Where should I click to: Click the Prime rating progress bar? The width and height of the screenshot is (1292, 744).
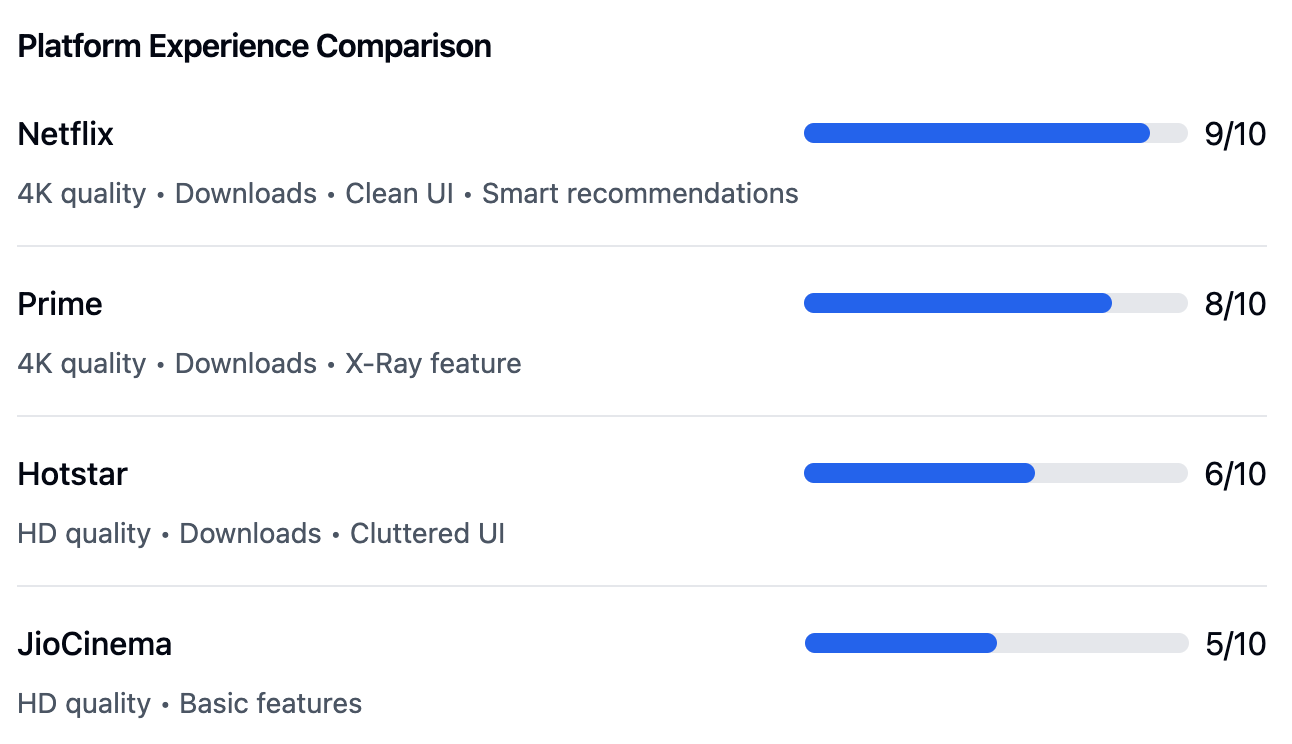pos(995,303)
